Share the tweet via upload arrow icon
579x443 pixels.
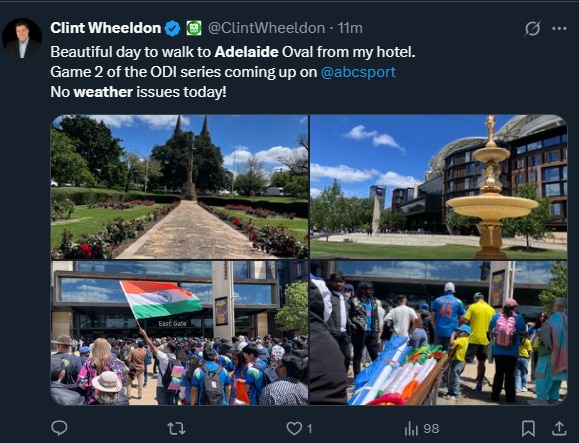click(559, 428)
